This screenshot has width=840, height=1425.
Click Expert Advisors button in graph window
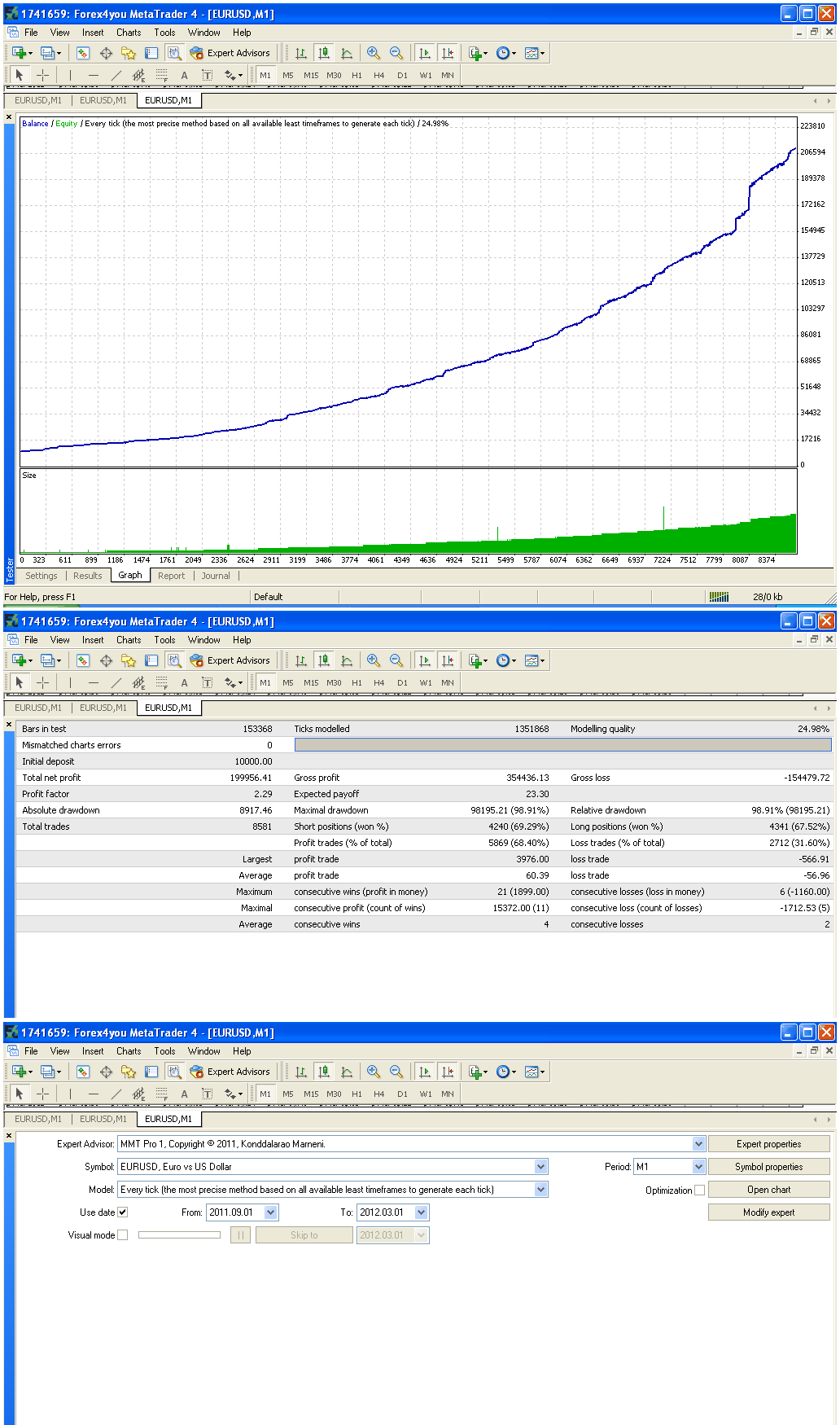(230, 53)
